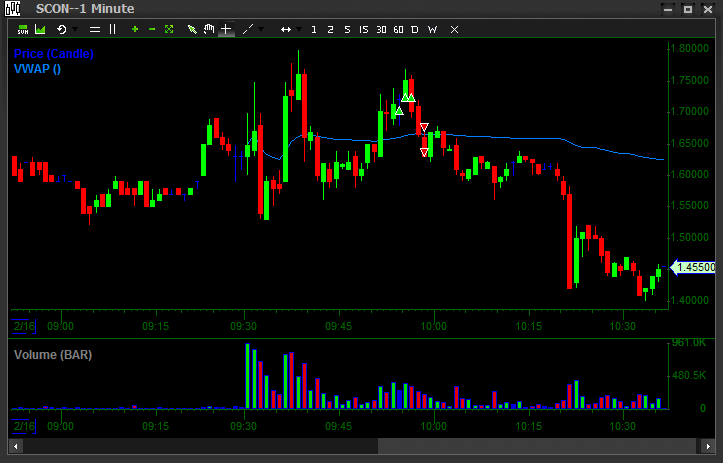Screen dimensions: 723x463
Task: Click the 09:30 time label on price chart
Action: pyautogui.click(x=243, y=326)
